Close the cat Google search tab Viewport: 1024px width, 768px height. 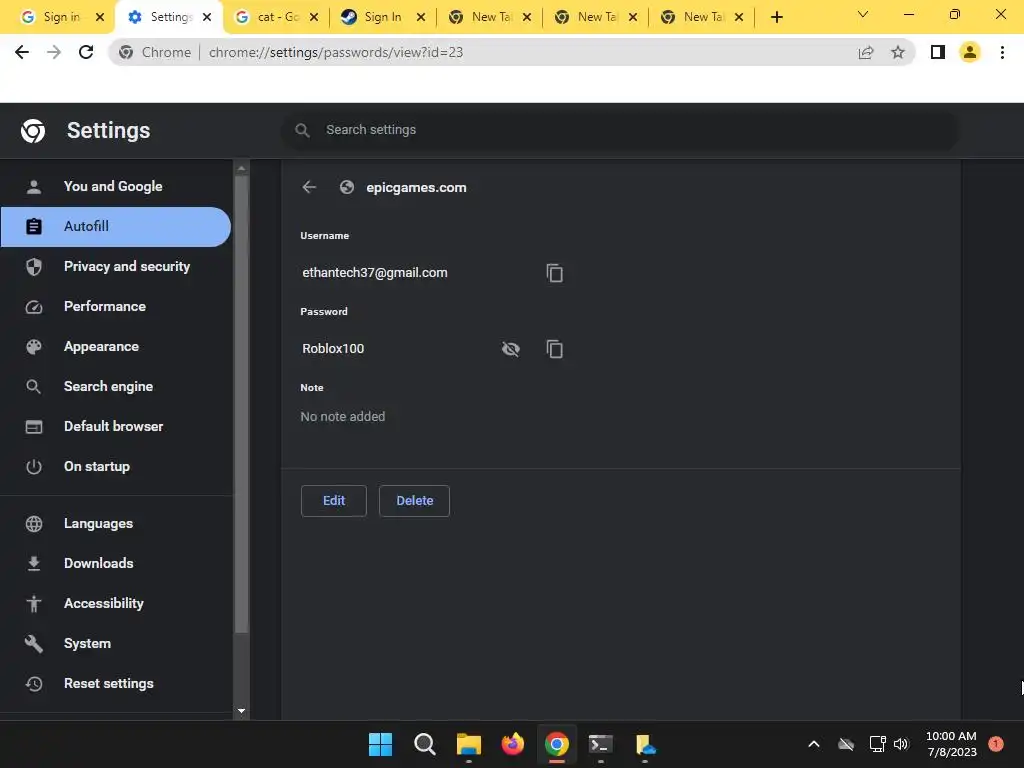coord(314,17)
